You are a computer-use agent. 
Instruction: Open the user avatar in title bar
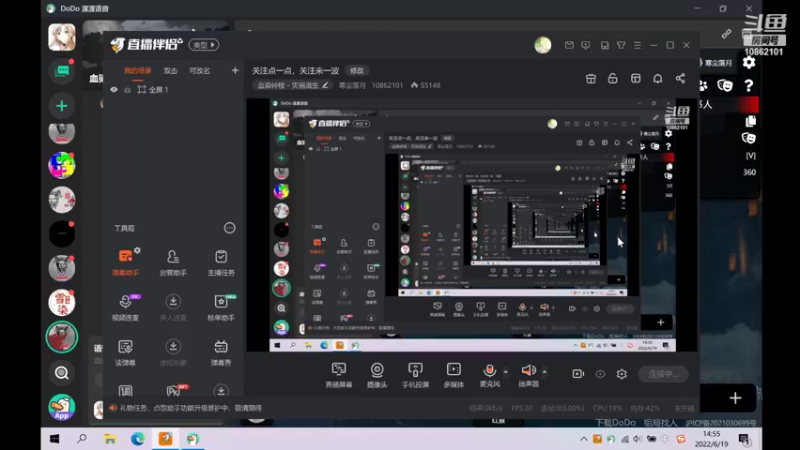click(543, 45)
